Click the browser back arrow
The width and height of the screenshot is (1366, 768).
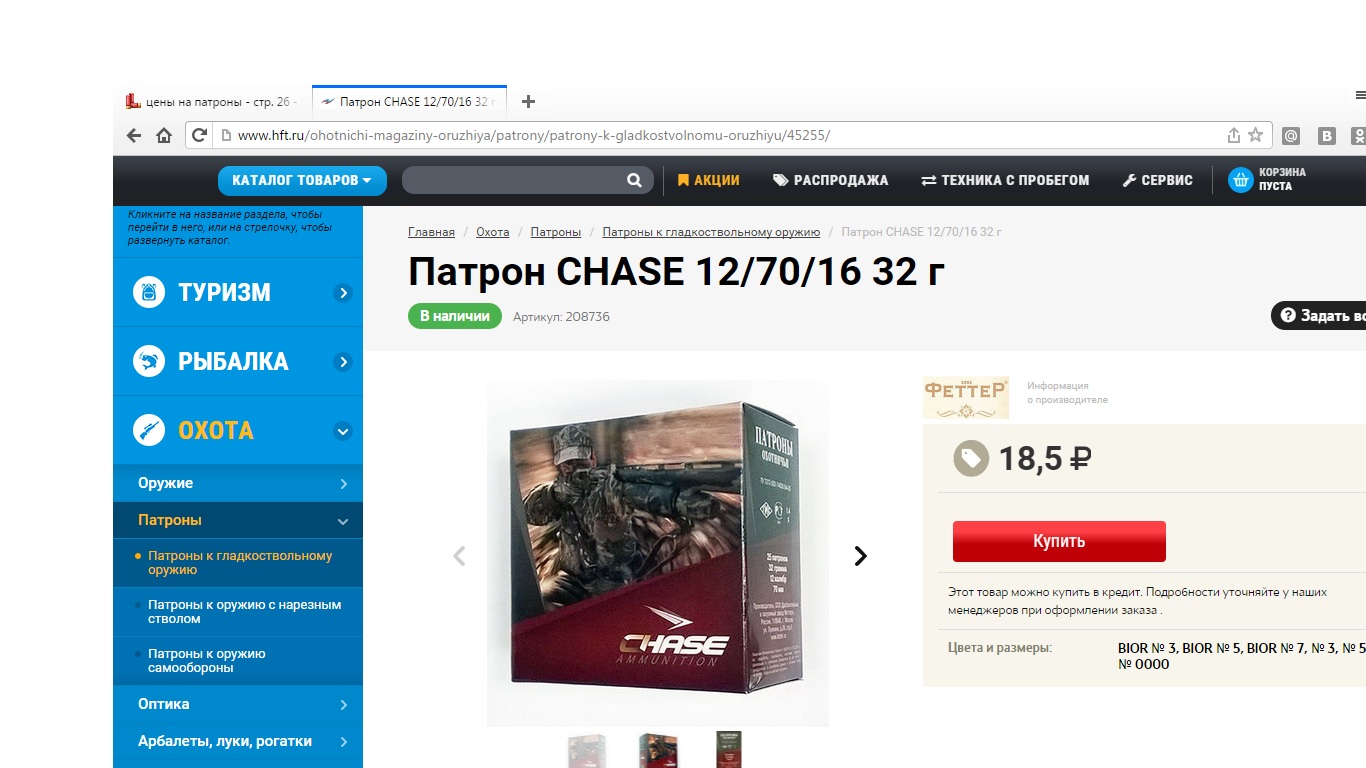(134, 136)
